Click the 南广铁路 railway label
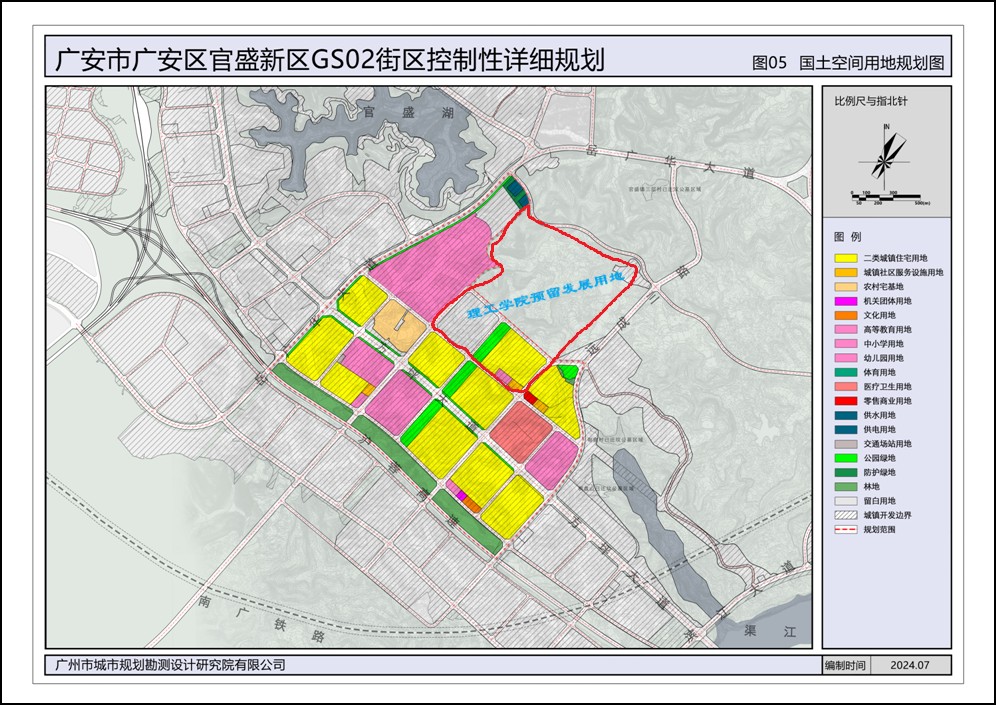This screenshot has width=996, height=705. click(262, 620)
